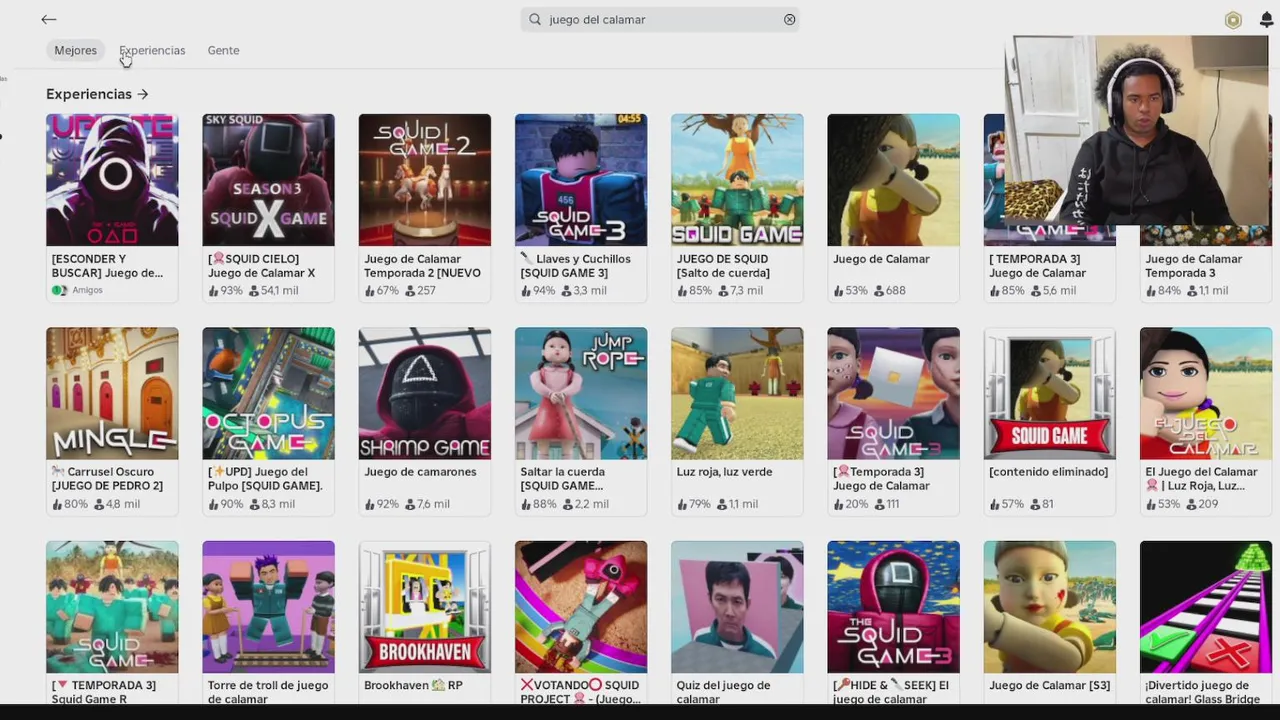Select the Mejores tab
The width and height of the screenshot is (1280, 720).
click(x=76, y=50)
